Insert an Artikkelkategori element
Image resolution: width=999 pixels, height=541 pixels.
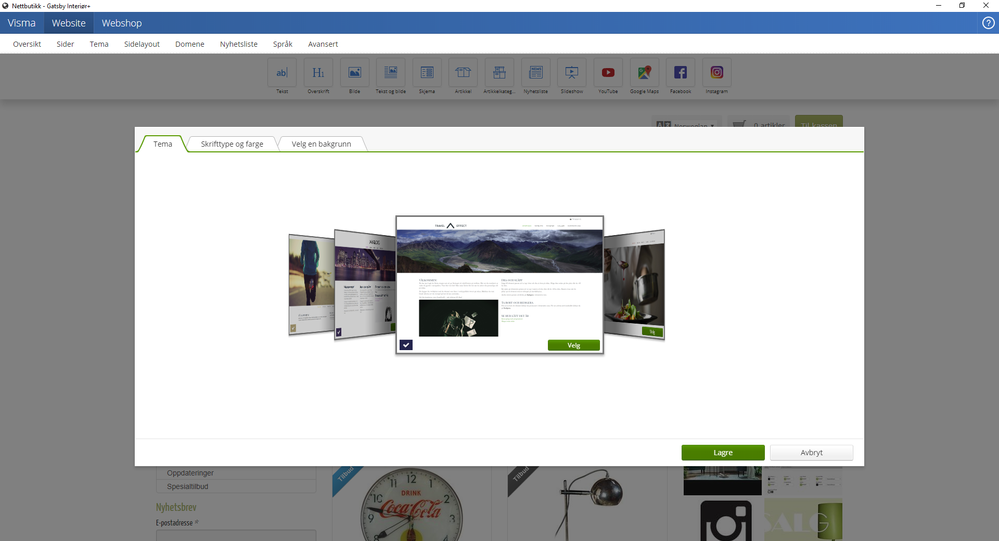tap(500, 73)
